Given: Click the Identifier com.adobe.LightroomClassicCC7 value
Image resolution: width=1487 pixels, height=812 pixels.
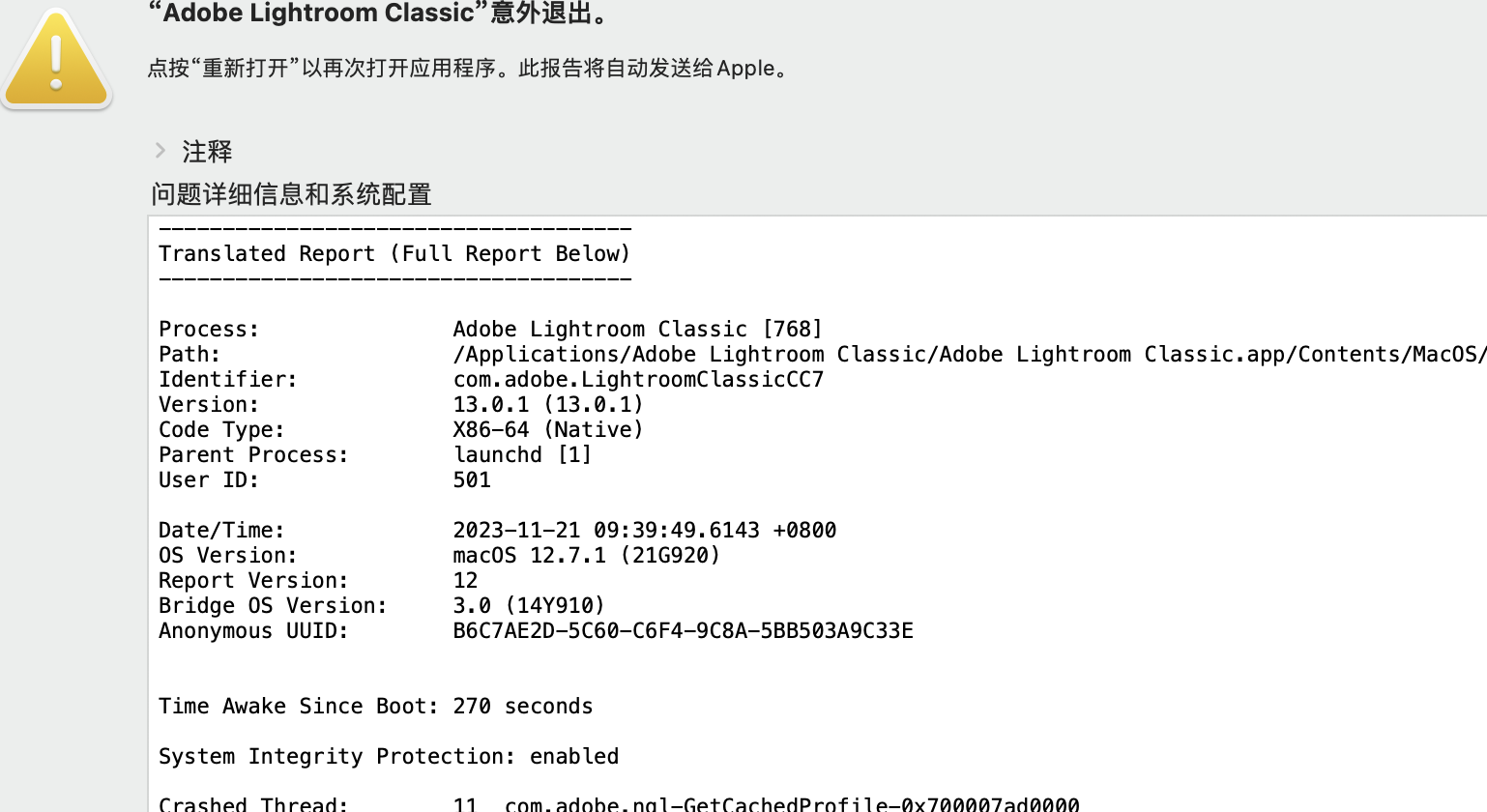Looking at the screenshot, I should [x=638, y=380].
